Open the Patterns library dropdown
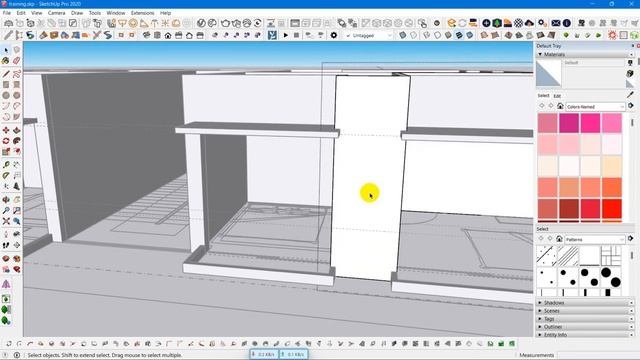 [596, 239]
